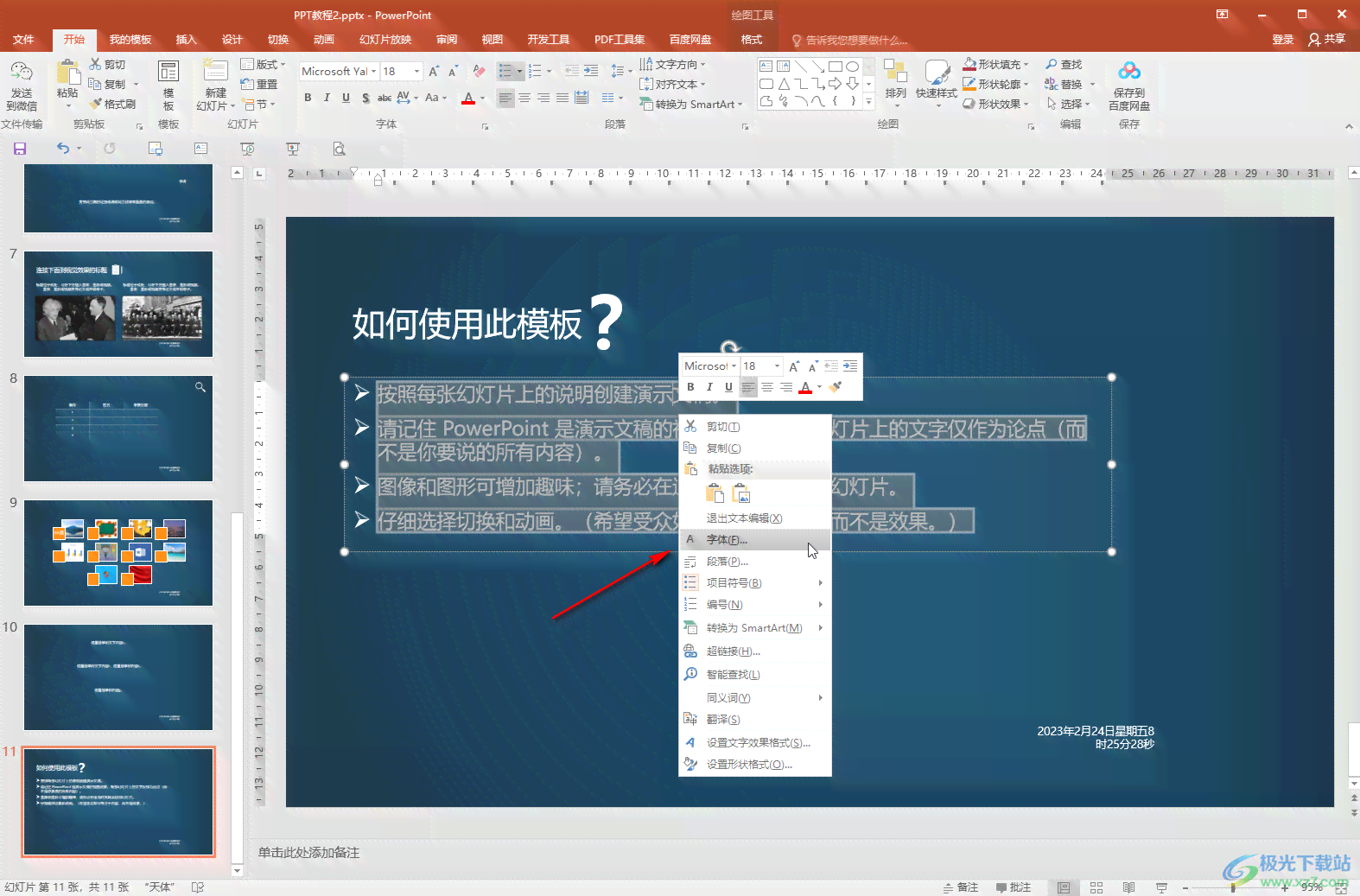The width and height of the screenshot is (1360, 896).
Task: Click the Cut (剪切) scissors button in ribbon
Action: (107, 65)
